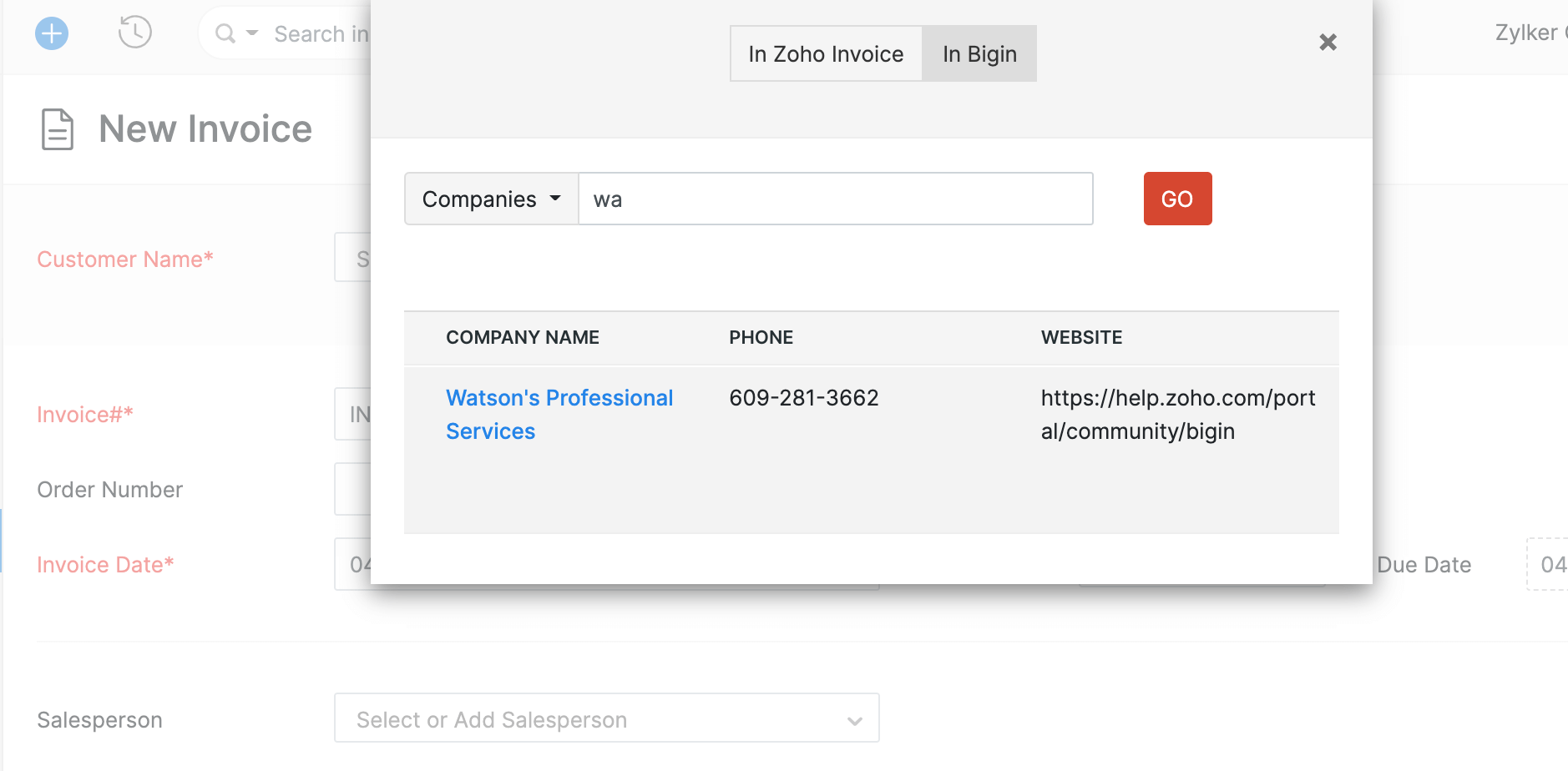Expand the search filter arrow
This screenshot has height=771, width=1568.
click(252, 33)
